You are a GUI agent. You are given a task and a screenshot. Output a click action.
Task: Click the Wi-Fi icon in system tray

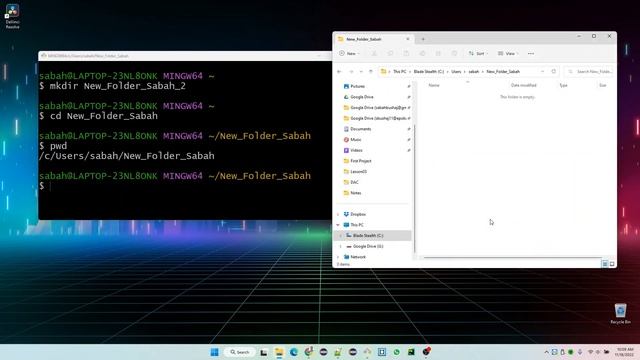[x=590, y=352]
